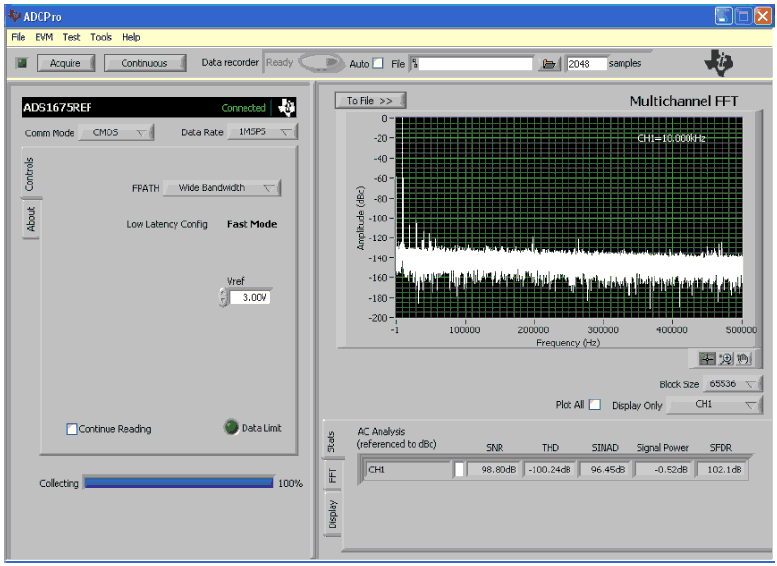Click the Fast Mode label

pyautogui.click(x=252, y=224)
